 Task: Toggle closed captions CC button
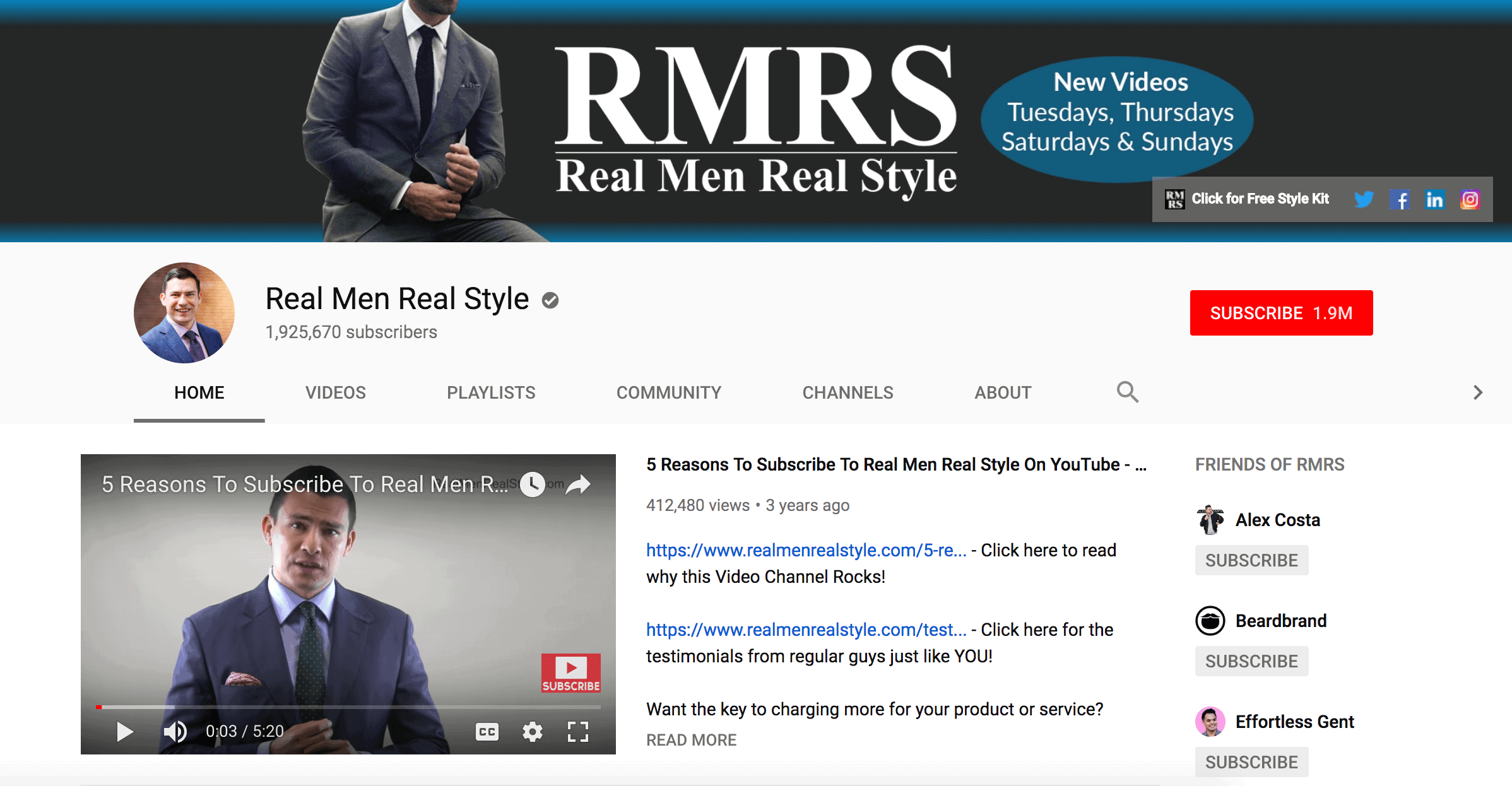click(x=487, y=731)
